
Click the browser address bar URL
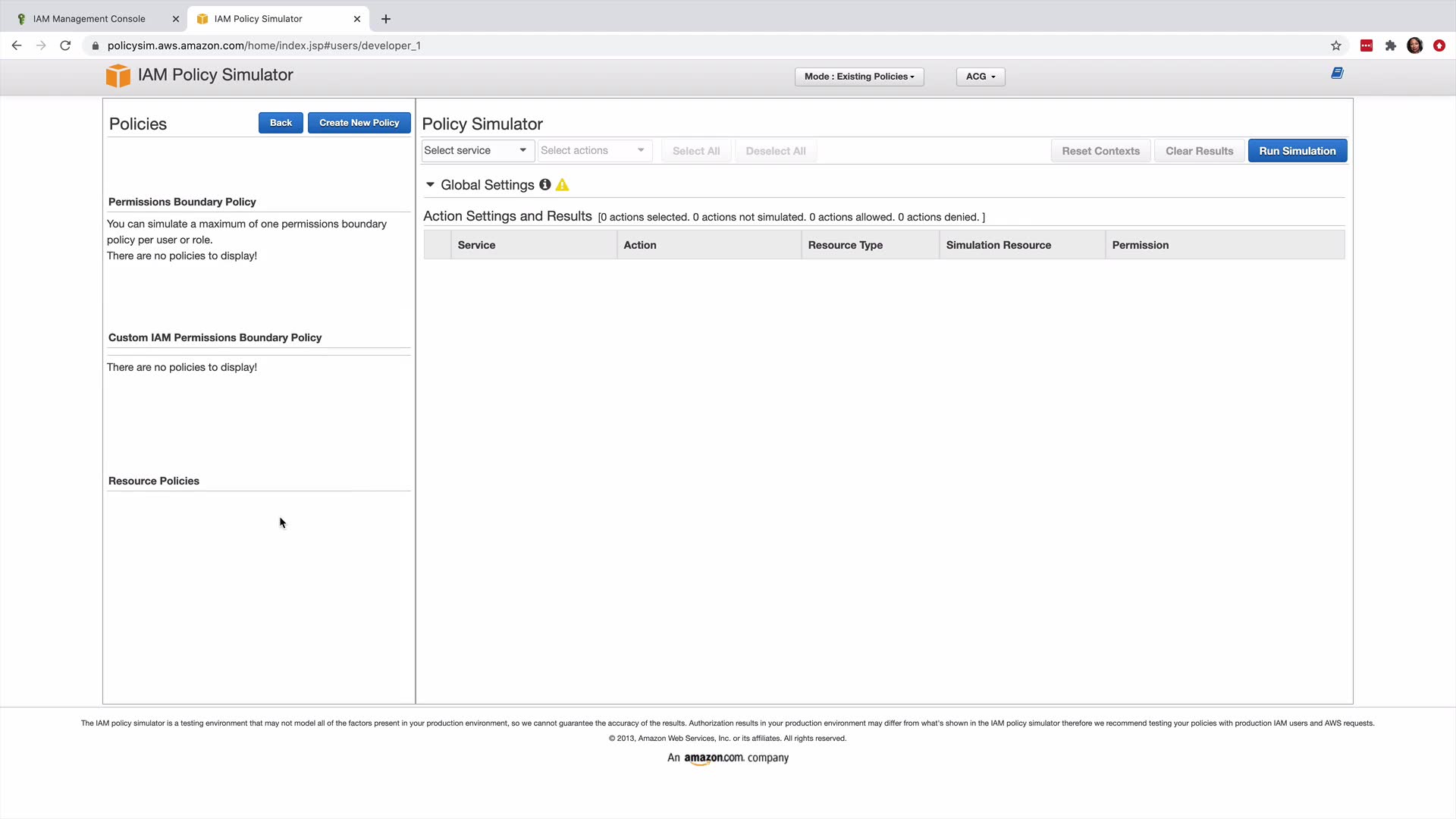(x=264, y=45)
